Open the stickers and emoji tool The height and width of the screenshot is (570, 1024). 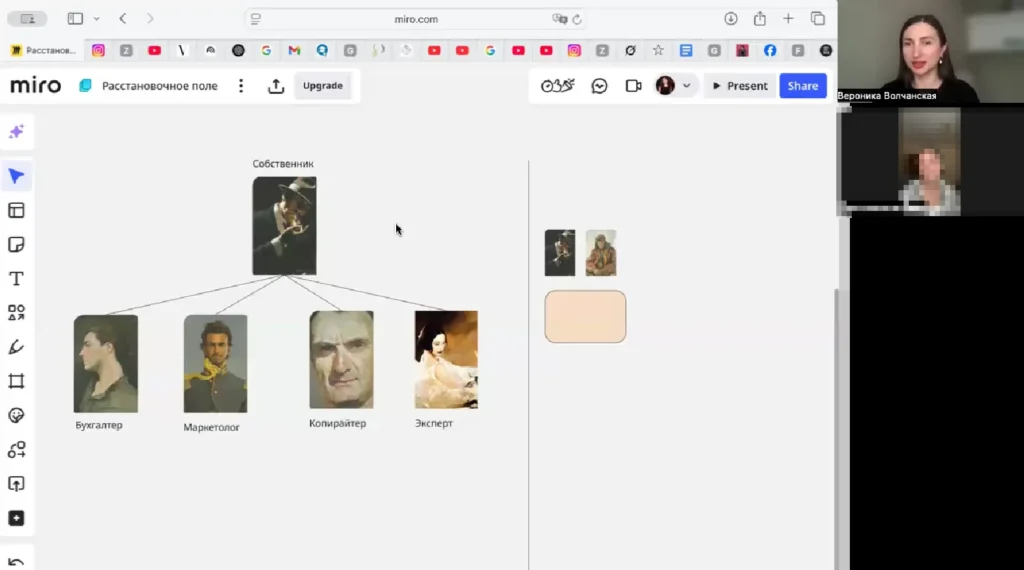[x=16, y=415]
